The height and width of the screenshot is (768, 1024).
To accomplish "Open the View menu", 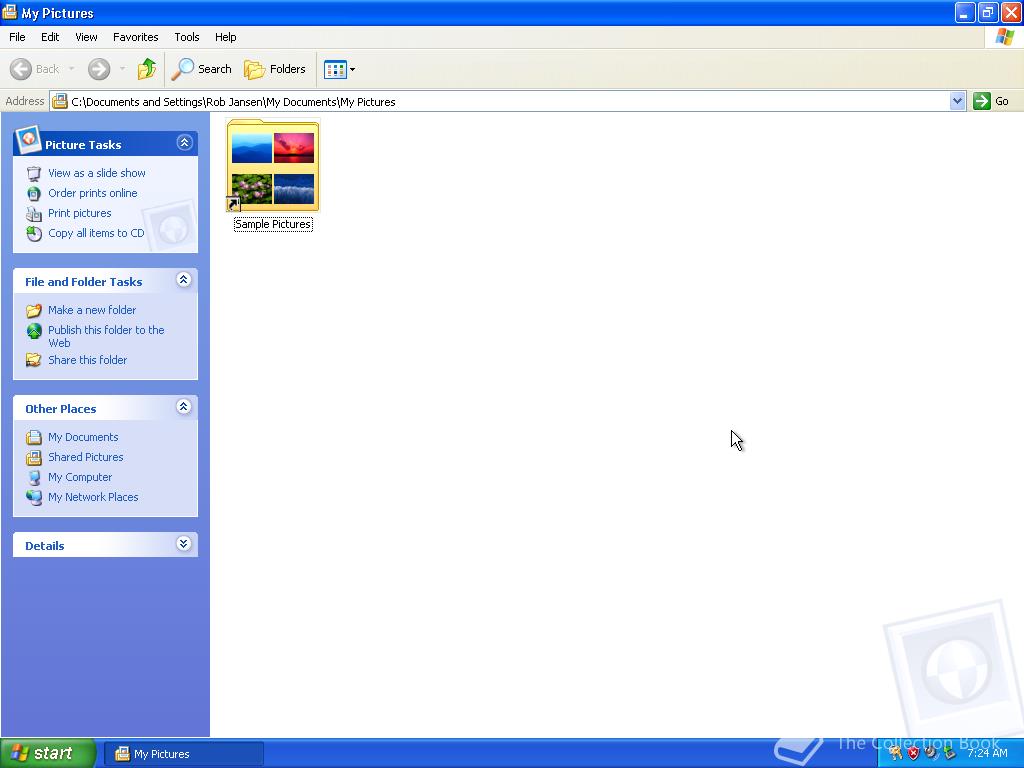I will tap(86, 37).
